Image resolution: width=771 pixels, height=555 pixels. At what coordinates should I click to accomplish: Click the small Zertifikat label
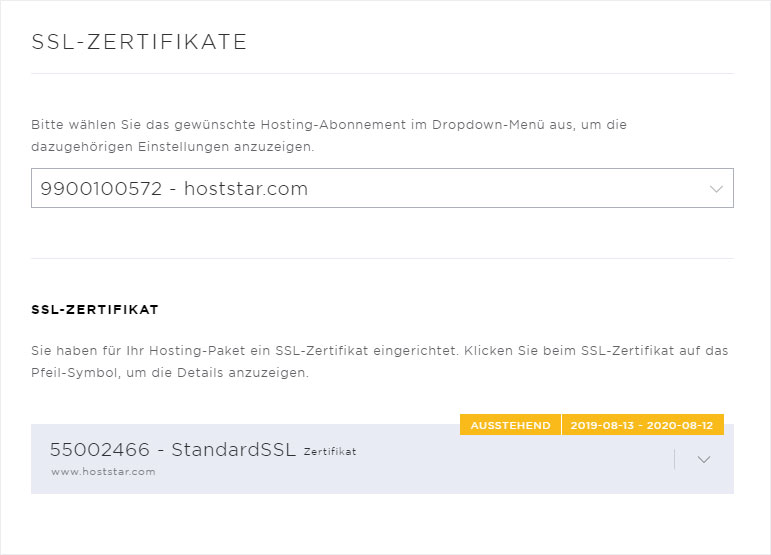pos(330,452)
